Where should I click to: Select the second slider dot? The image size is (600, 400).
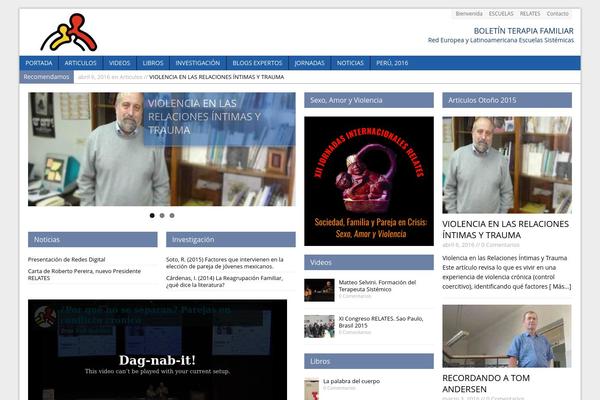pyautogui.click(x=162, y=216)
